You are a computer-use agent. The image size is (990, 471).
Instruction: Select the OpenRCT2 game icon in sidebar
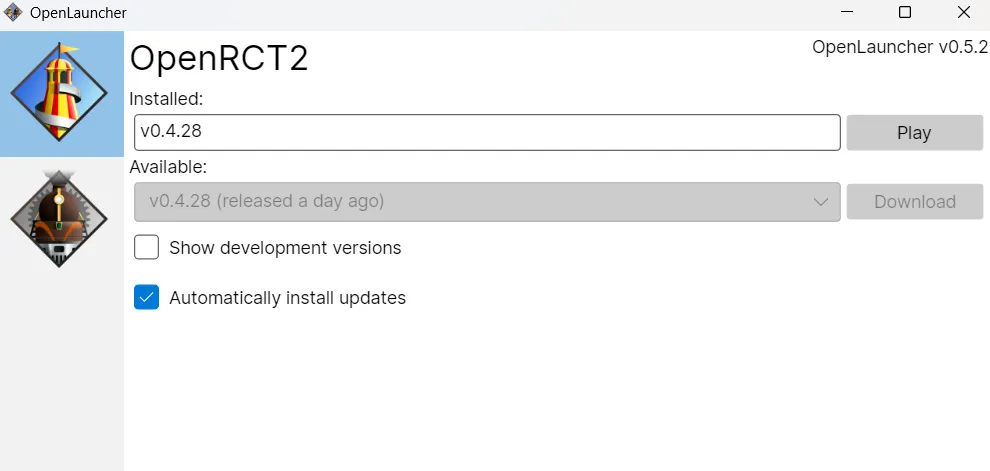click(x=61, y=93)
